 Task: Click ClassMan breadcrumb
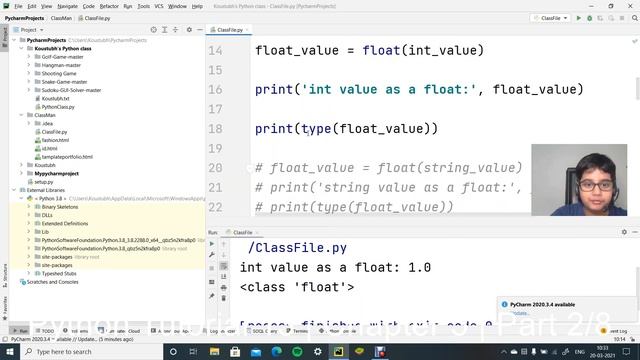click(61, 18)
